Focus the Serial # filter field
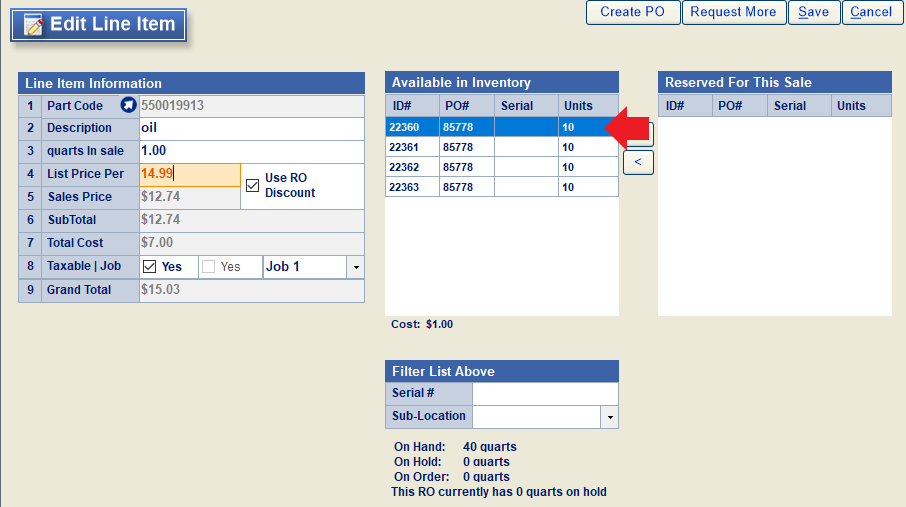906x507 pixels. click(545, 394)
